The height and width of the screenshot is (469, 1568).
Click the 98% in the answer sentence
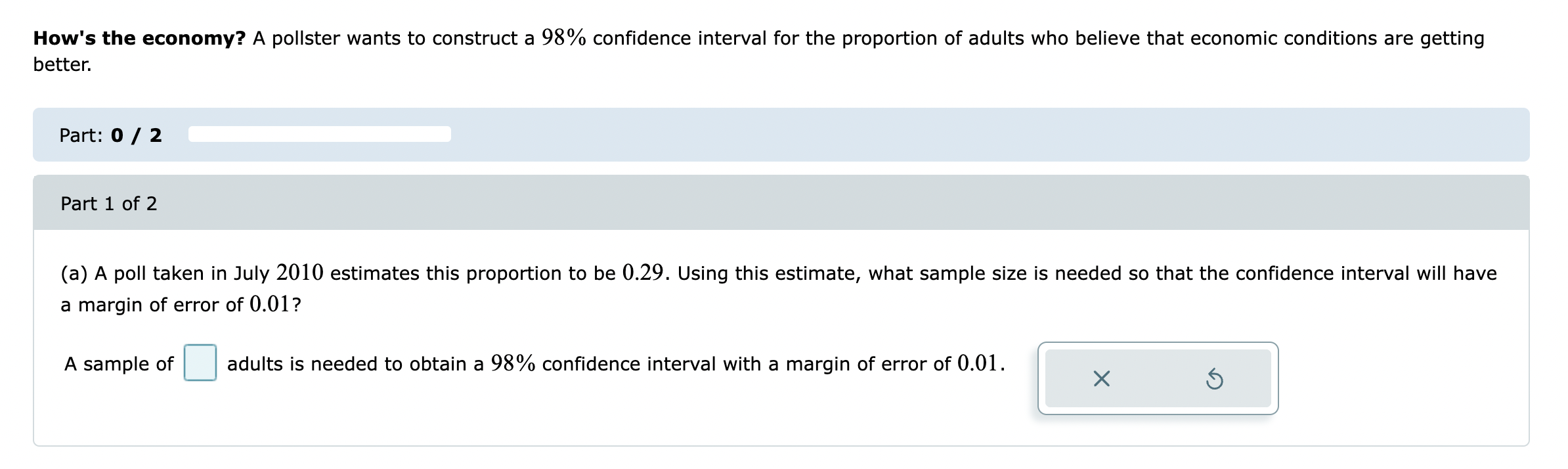513,363
